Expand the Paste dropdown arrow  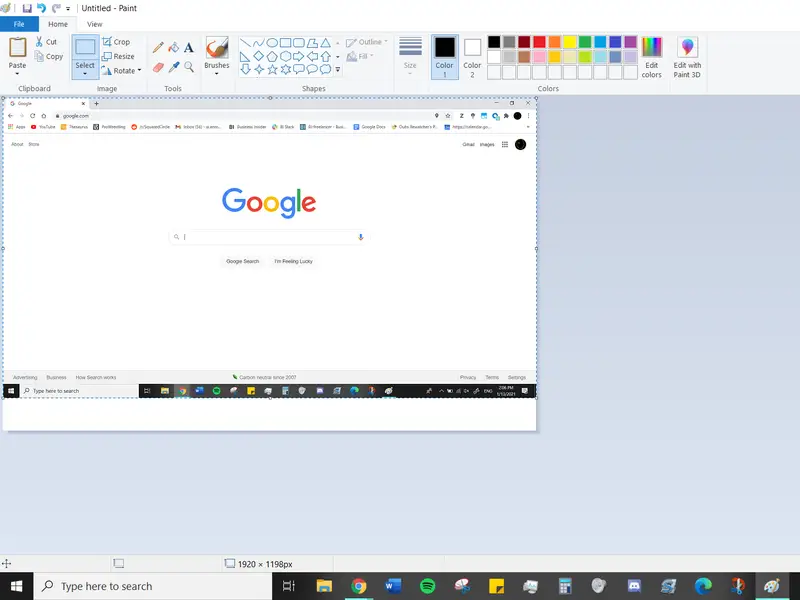[17, 74]
